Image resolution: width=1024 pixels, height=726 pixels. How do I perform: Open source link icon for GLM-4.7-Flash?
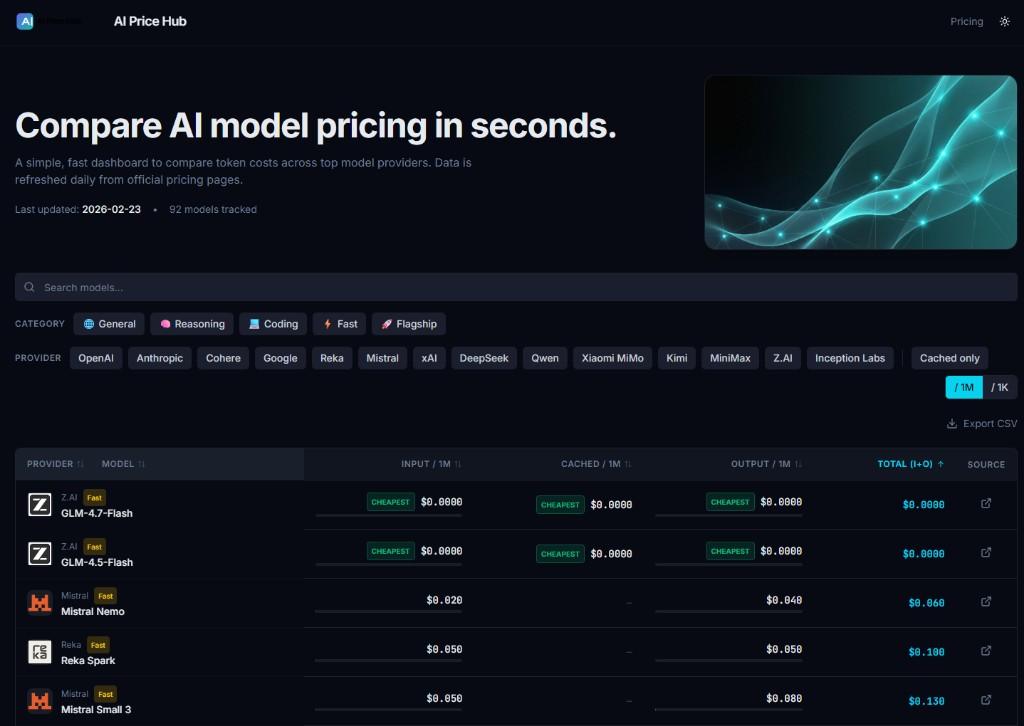click(986, 504)
